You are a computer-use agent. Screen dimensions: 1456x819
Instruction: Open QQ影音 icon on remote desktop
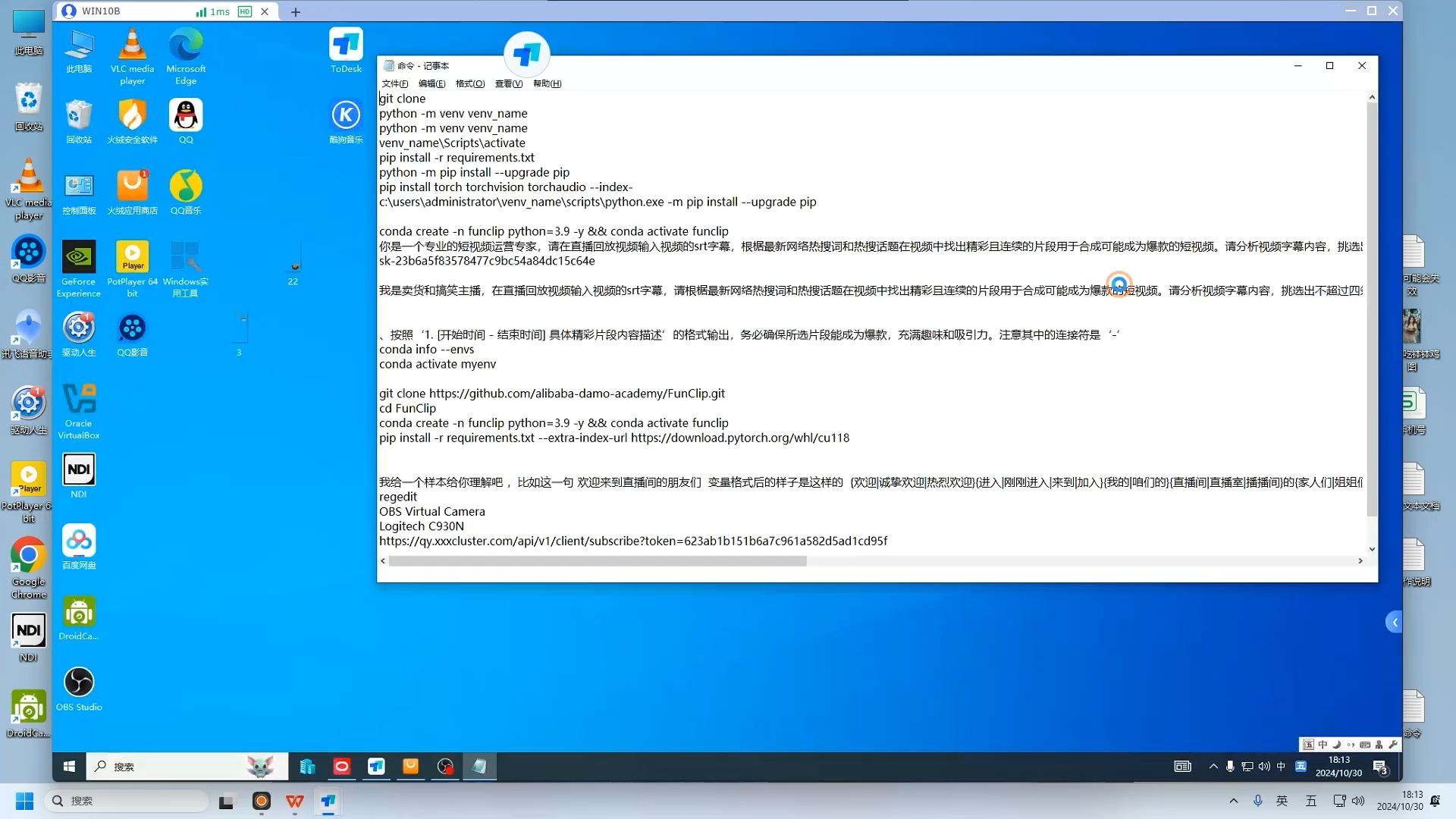coord(132,334)
